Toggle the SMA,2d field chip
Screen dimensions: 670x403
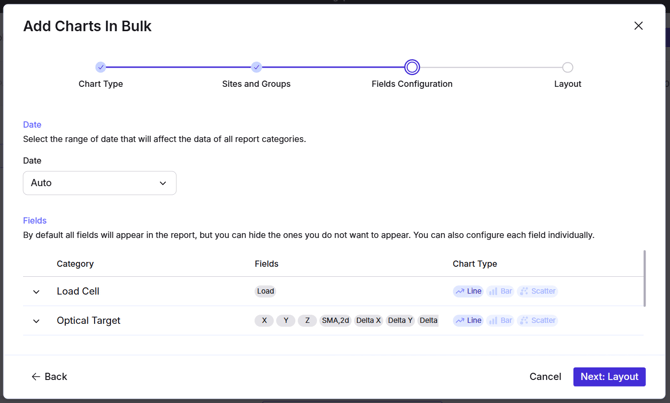[x=335, y=321]
